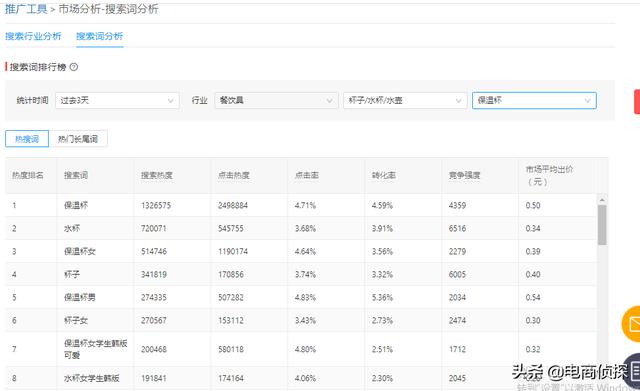Click the orange mail floating icon
This screenshot has width=640, height=391.
[632, 324]
